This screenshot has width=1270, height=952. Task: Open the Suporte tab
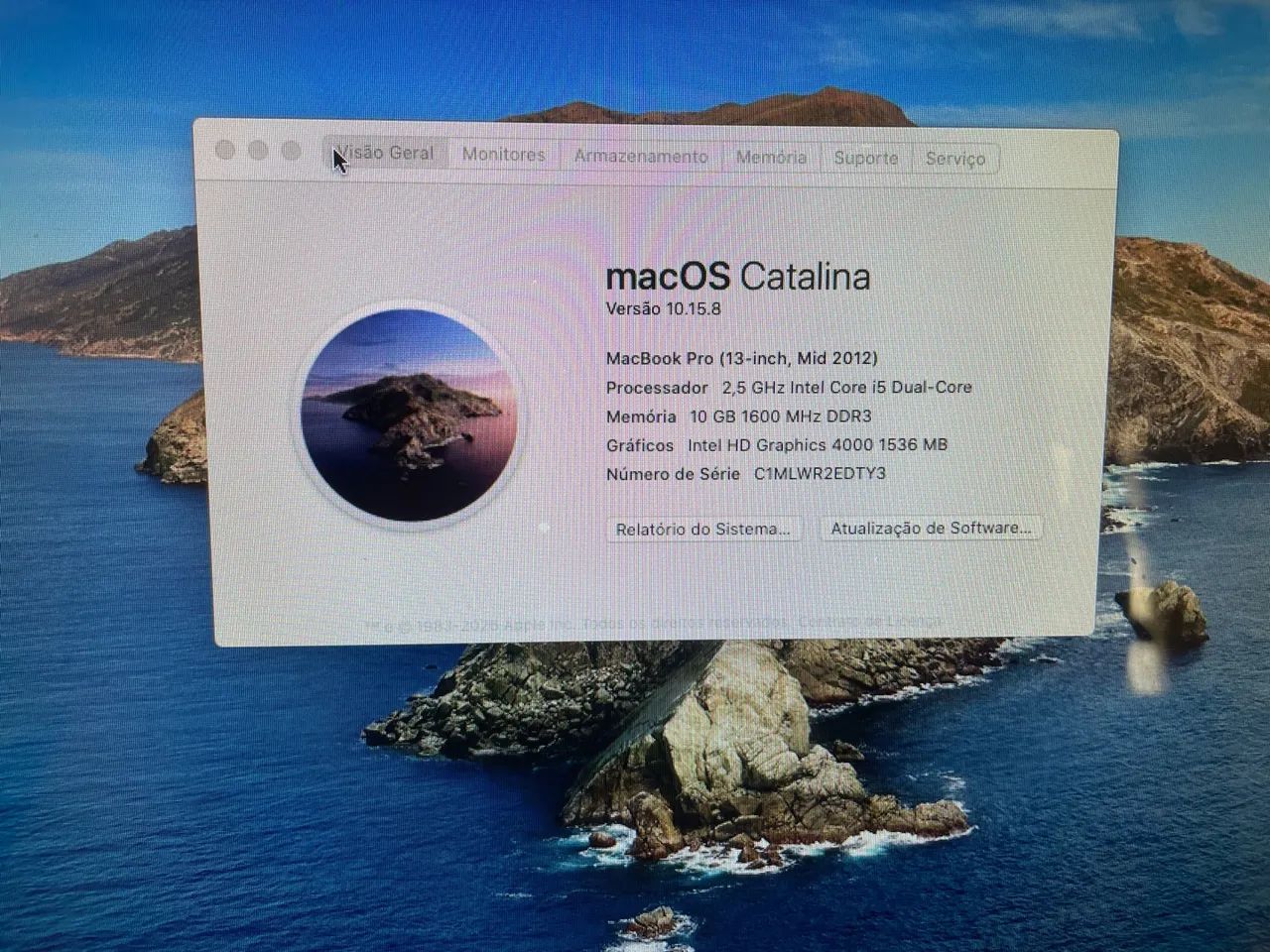pyautogui.click(x=865, y=159)
